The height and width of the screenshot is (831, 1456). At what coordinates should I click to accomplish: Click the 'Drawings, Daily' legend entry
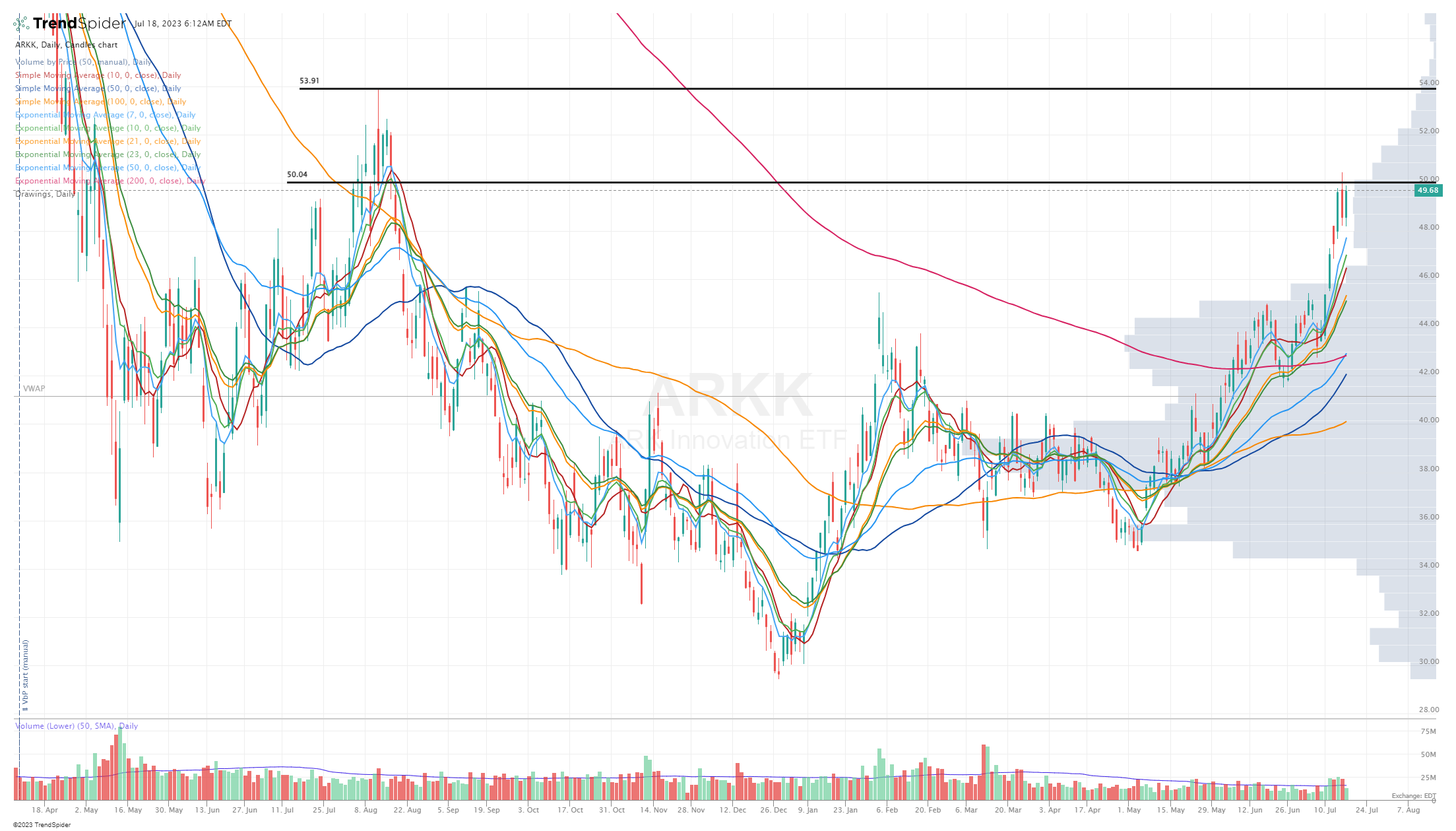tap(45, 194)
